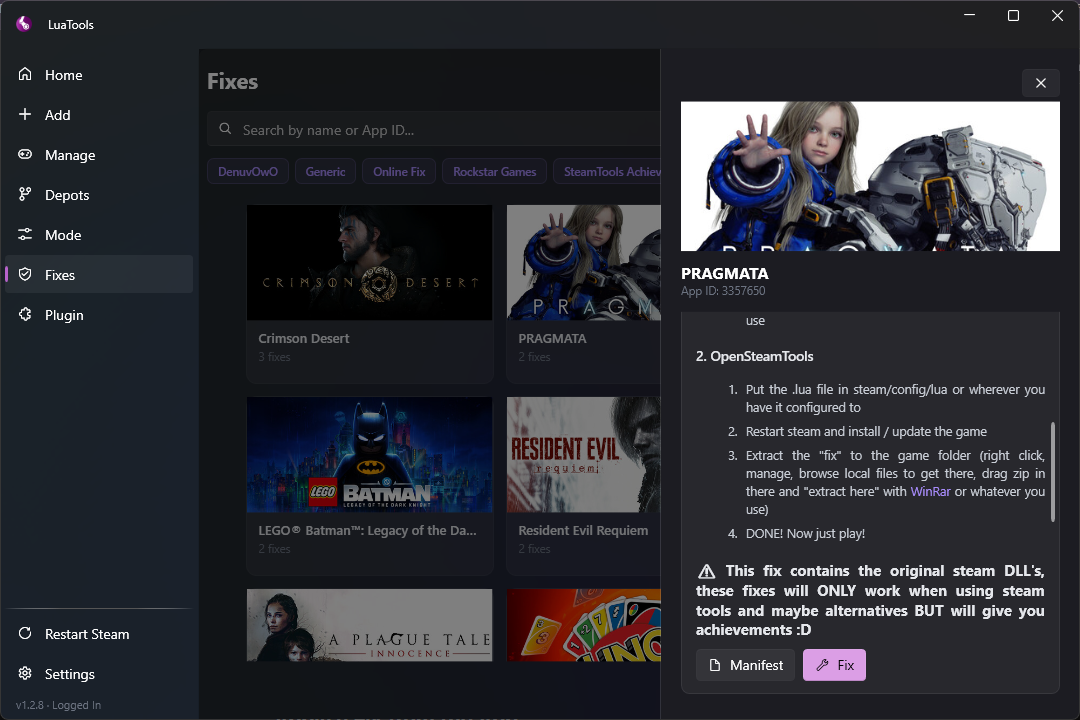Open the Mode page

coord(99,234)
